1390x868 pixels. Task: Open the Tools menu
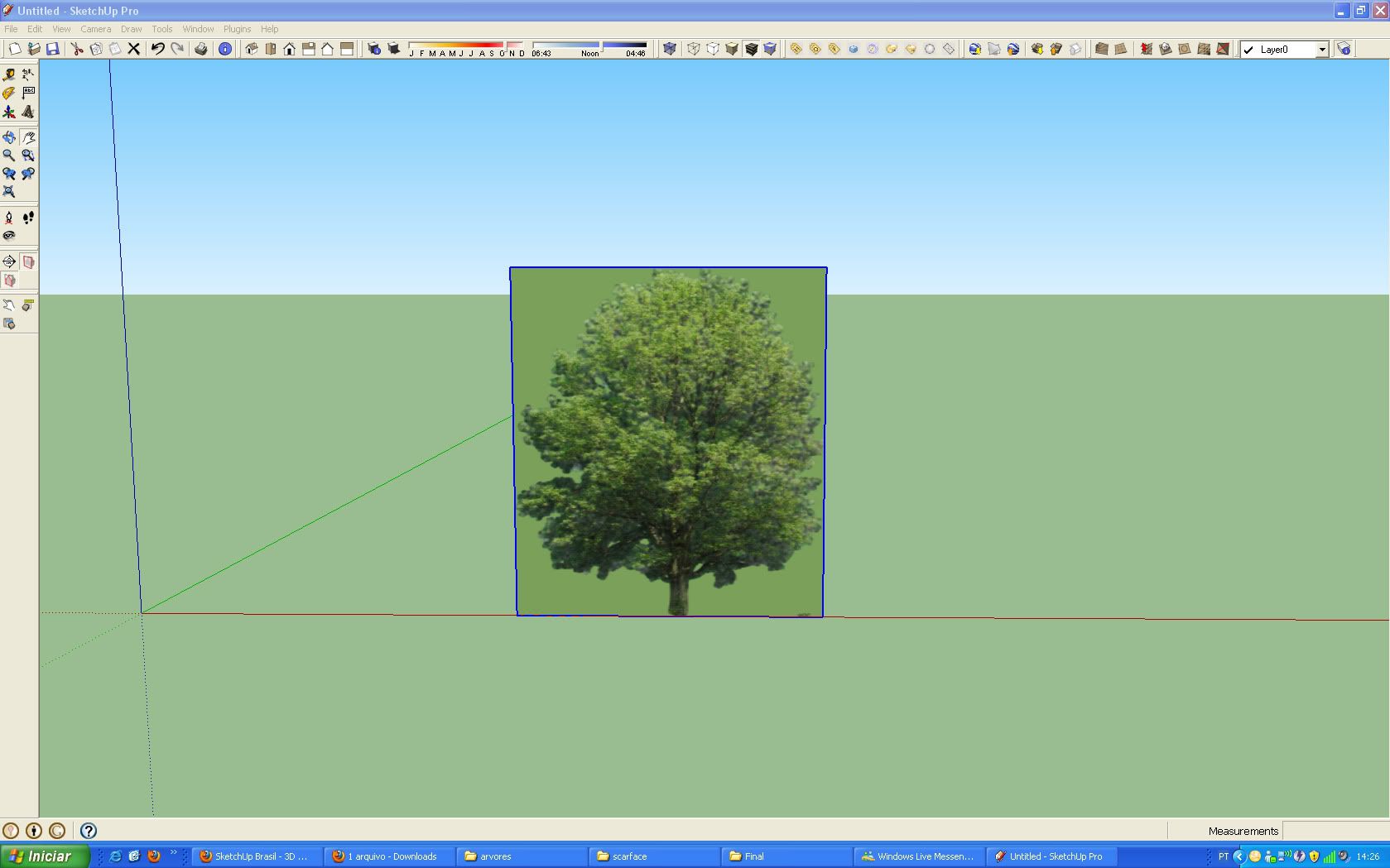162,29
